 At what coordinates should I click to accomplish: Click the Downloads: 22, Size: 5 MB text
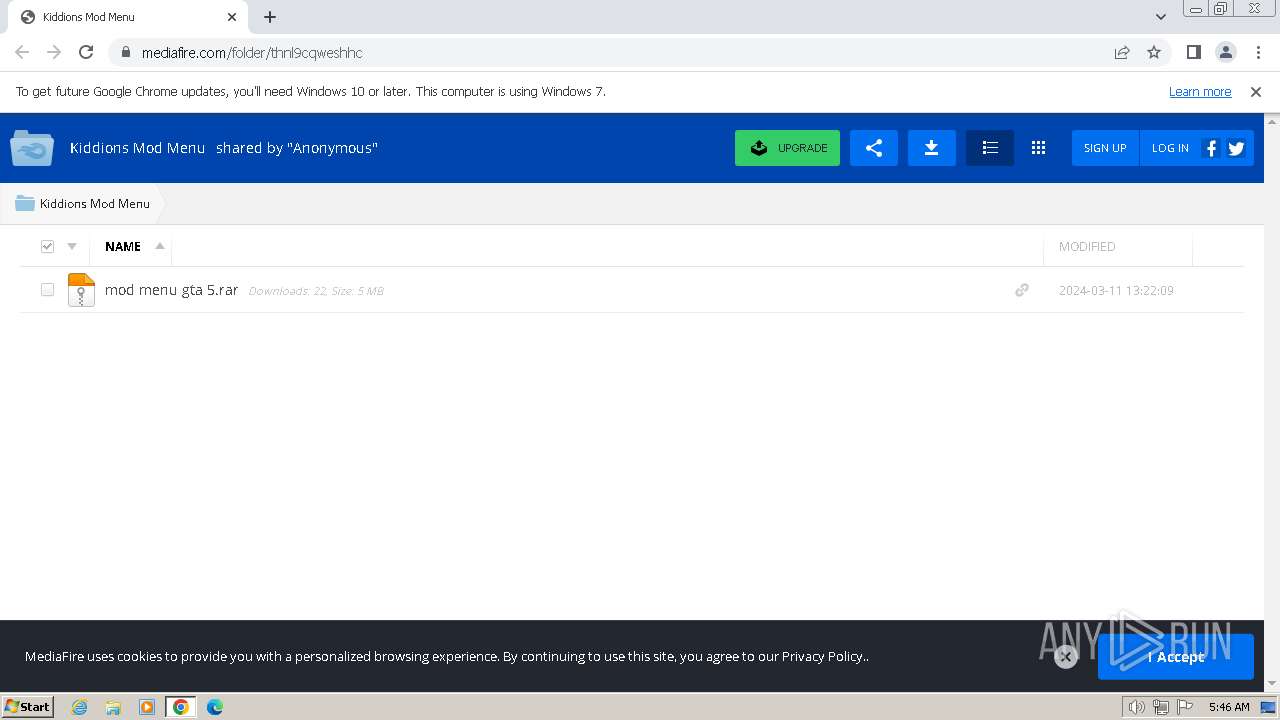click(316, 291)
